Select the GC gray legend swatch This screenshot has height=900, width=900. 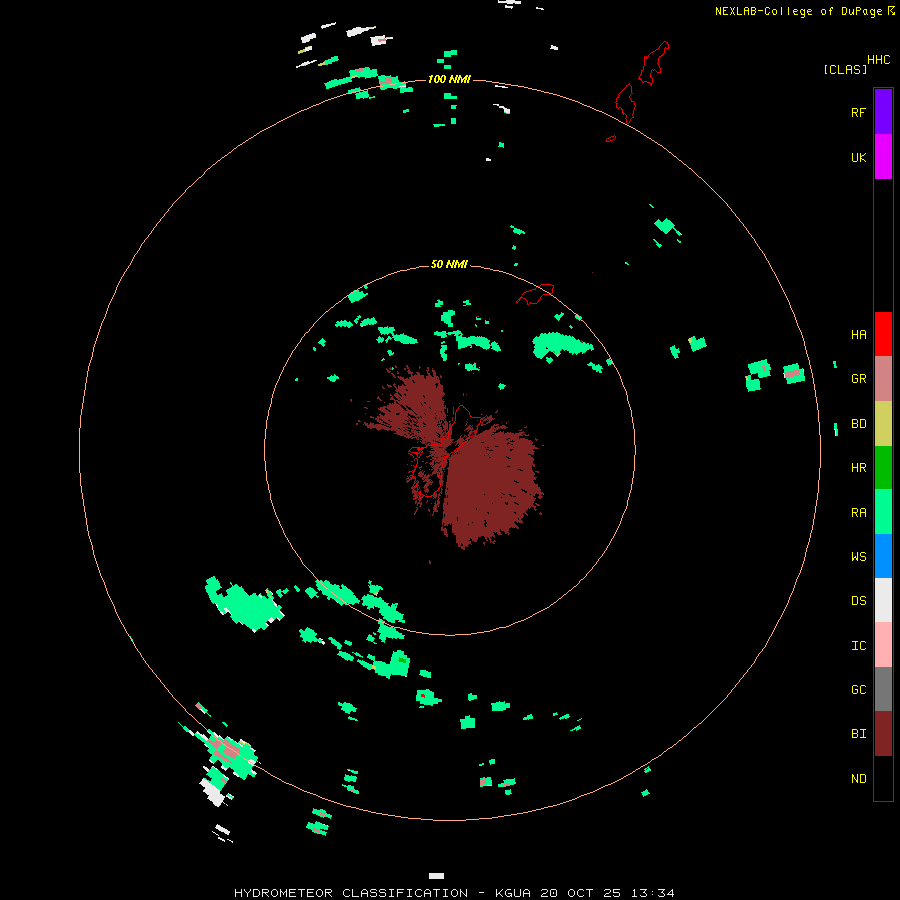click(883, 689)
